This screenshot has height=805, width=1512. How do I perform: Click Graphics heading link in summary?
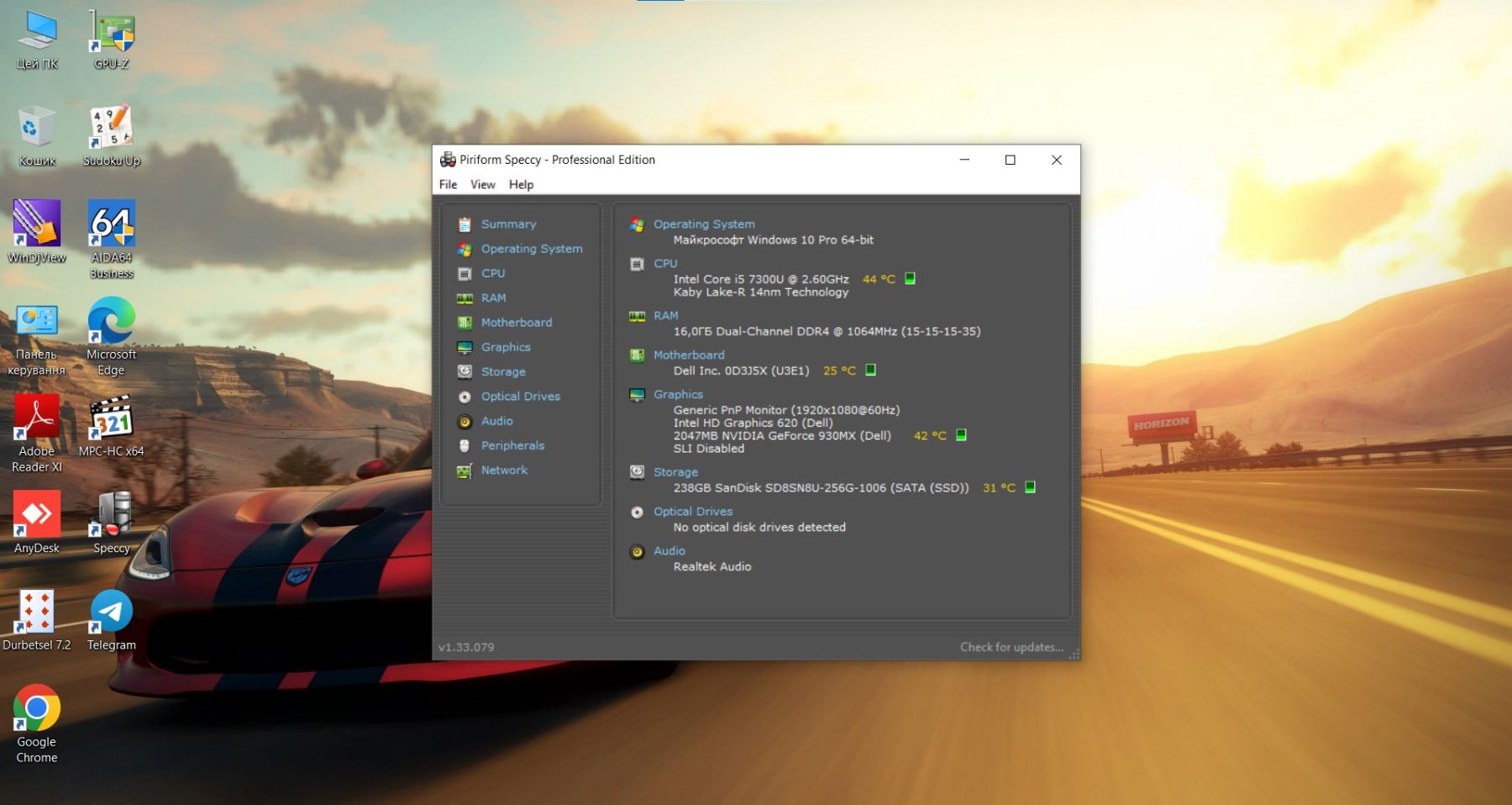pyautogui.click(x=678, y=394)
